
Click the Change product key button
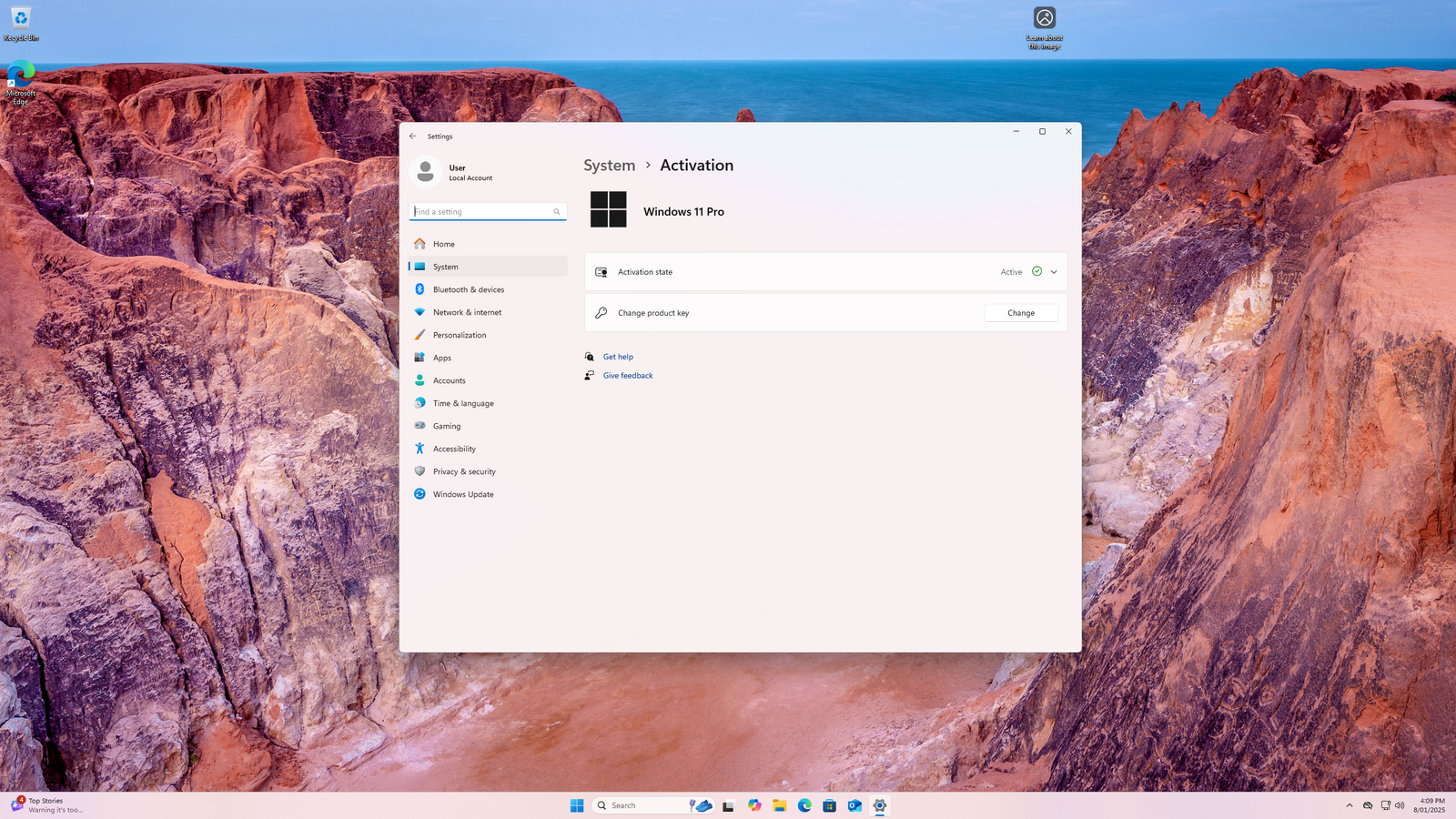click(x=1021, y=313)
